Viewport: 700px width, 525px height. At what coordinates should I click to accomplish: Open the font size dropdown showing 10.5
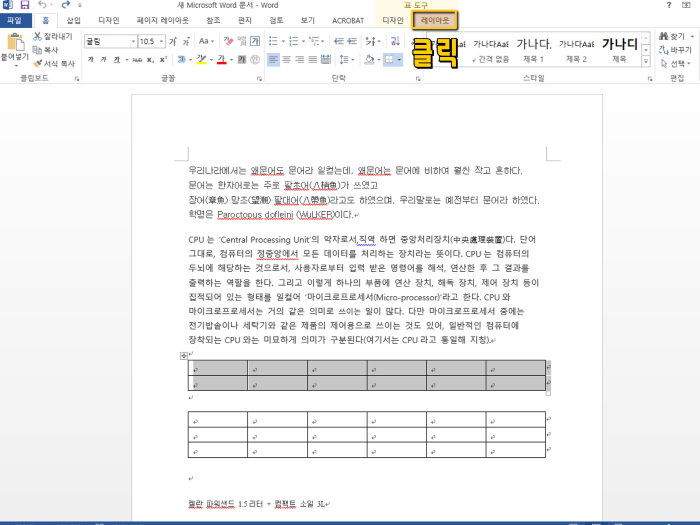(x=162, y=42)
